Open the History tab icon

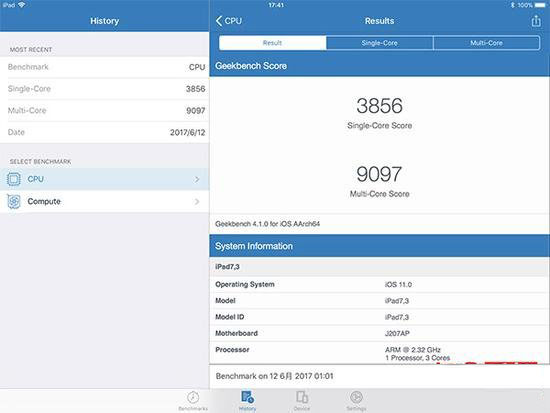coord(247,397)
